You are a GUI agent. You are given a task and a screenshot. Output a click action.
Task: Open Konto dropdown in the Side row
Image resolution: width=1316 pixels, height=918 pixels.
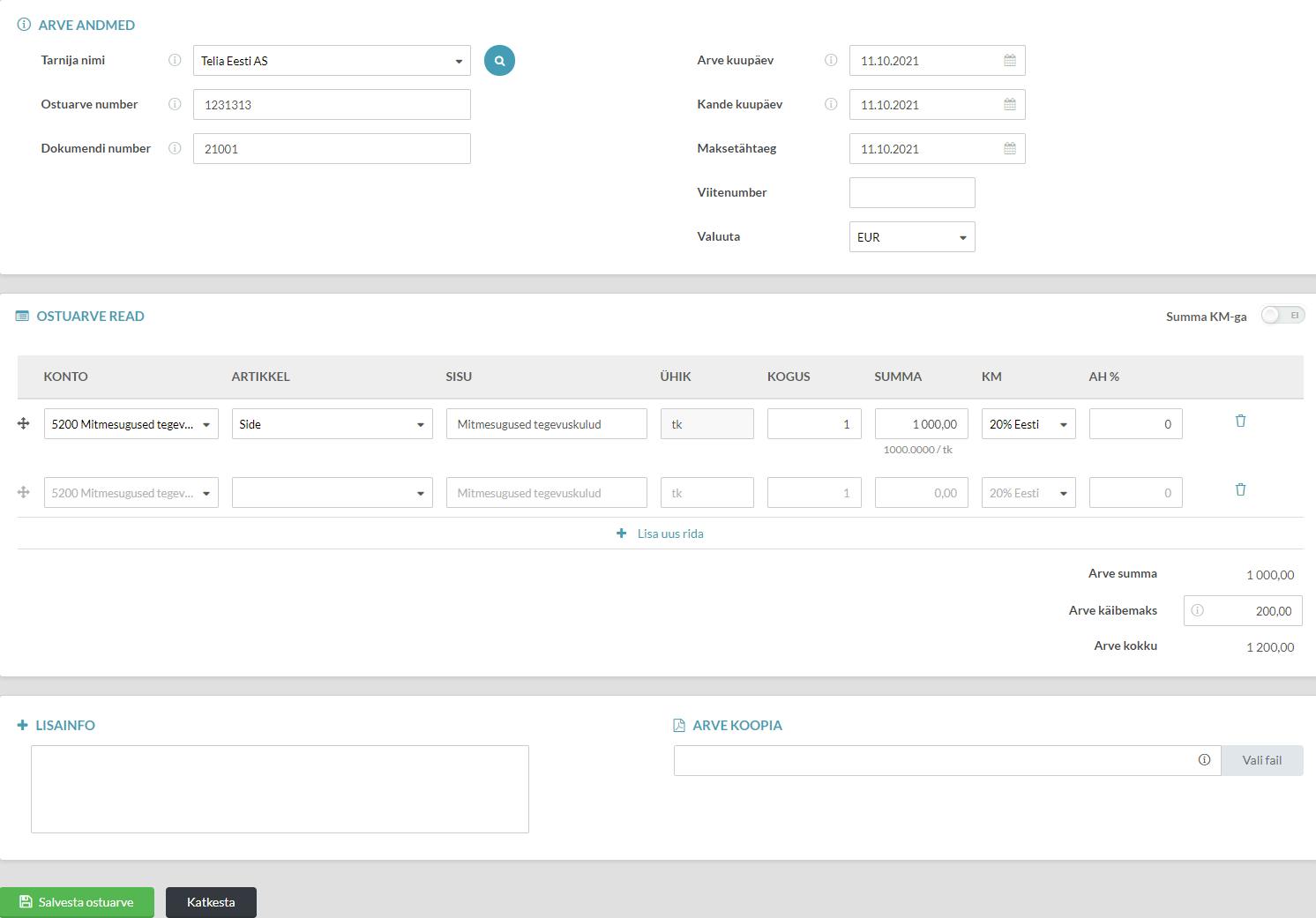pos(131,424)
